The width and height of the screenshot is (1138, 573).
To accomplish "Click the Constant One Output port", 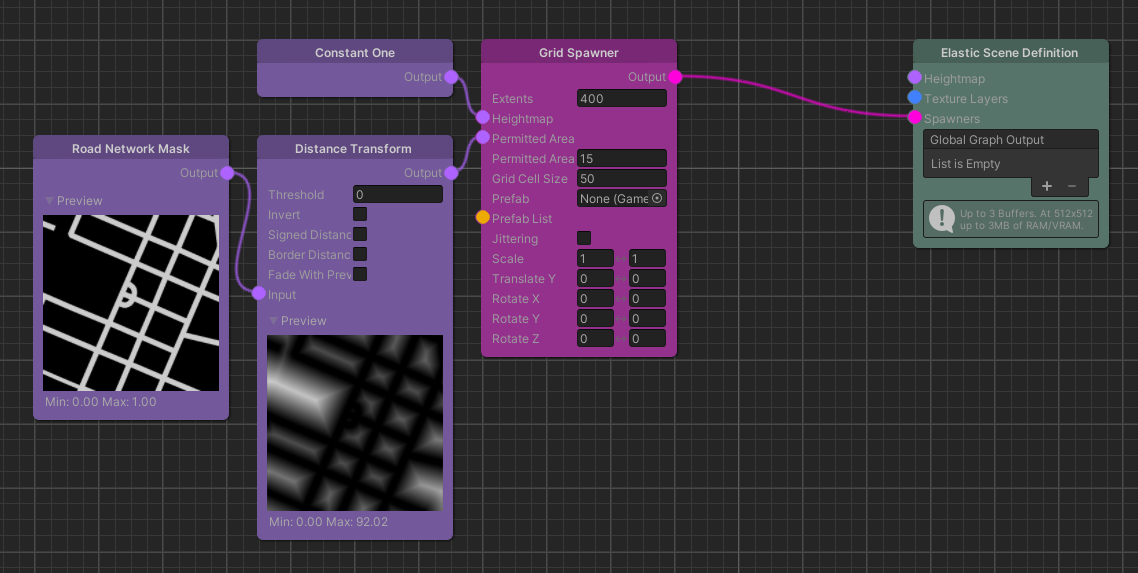I will point(451,77).
